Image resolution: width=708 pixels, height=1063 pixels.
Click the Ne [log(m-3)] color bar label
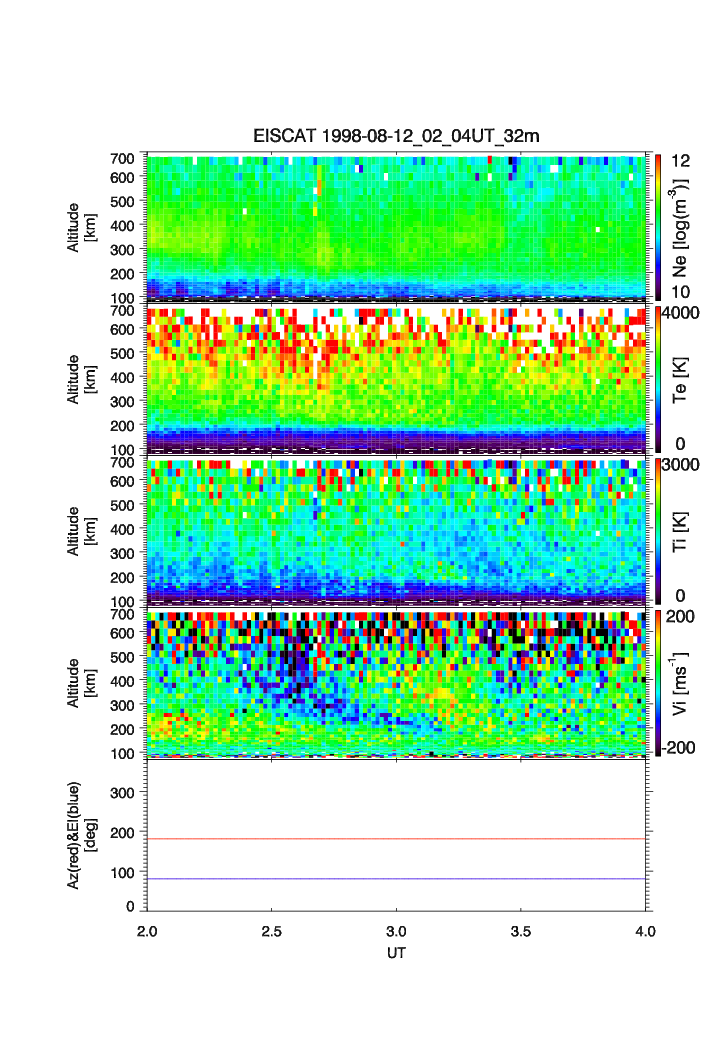click(683, 226)
